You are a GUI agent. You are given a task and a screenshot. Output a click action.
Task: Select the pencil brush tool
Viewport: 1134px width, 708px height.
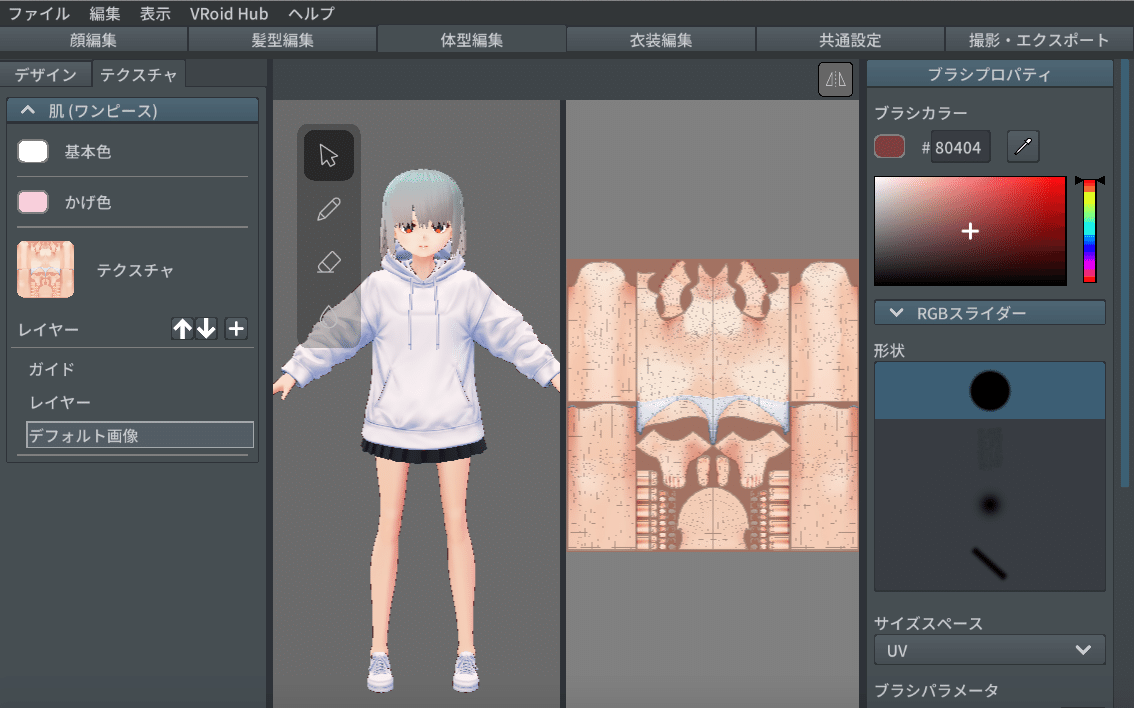328,209
